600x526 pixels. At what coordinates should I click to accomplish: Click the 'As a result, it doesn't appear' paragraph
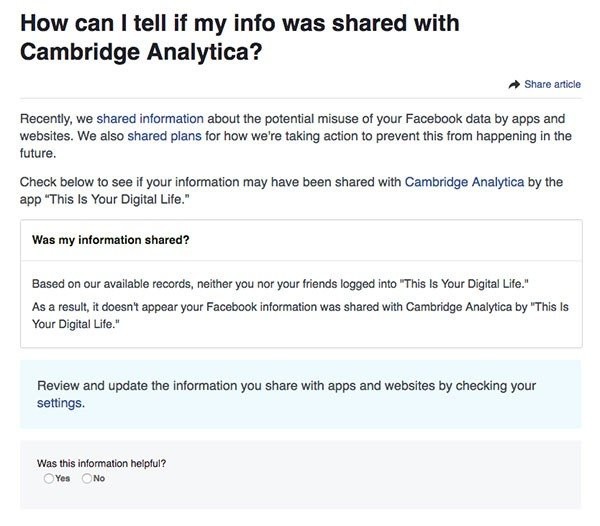(300, 315)
